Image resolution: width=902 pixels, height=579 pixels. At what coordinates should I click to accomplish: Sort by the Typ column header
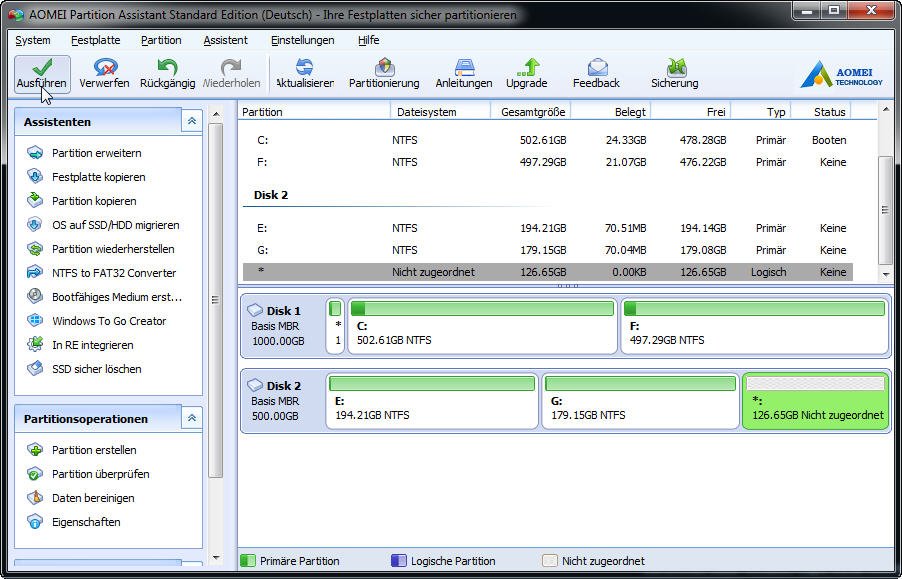click(x=762, y=112)
